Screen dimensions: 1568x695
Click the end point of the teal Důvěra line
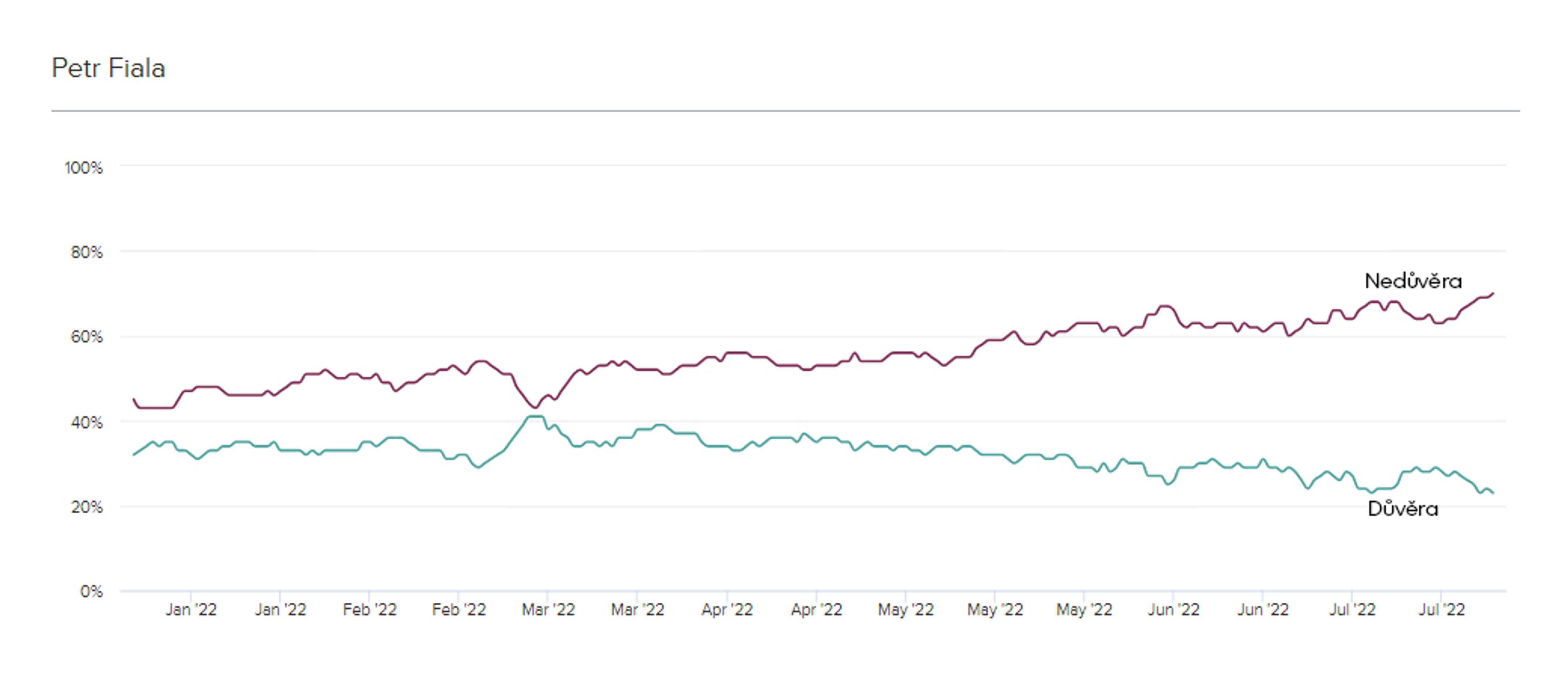(x=1493, y=492)
